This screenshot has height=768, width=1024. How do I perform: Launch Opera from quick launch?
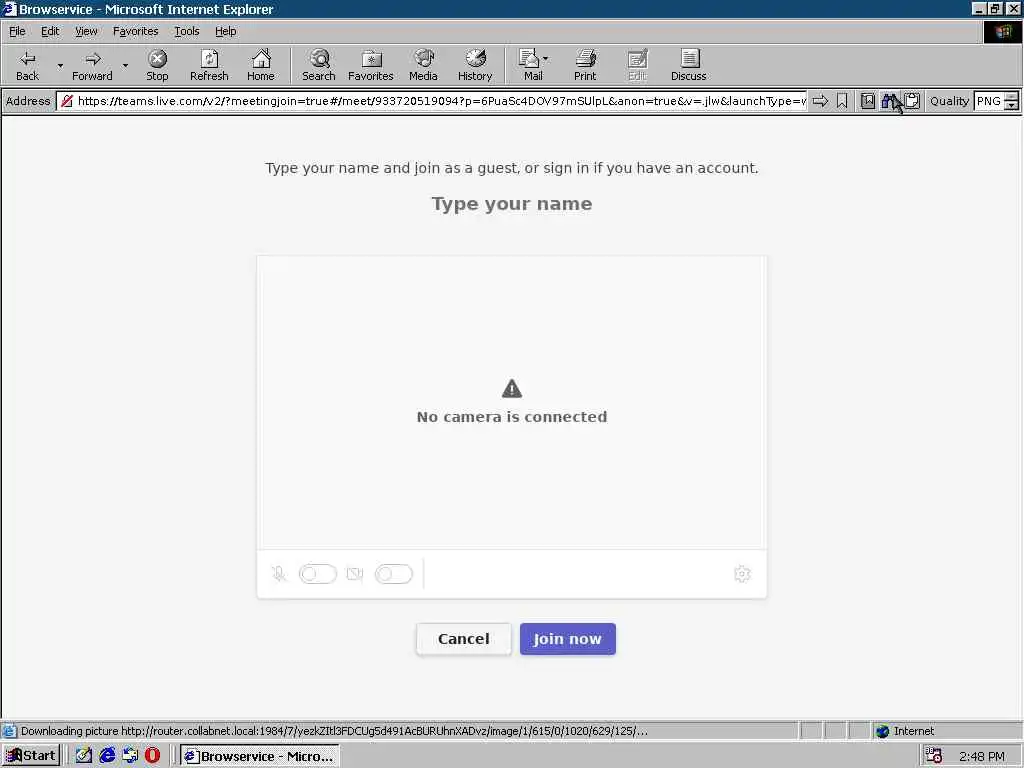[x=152, y=756]
